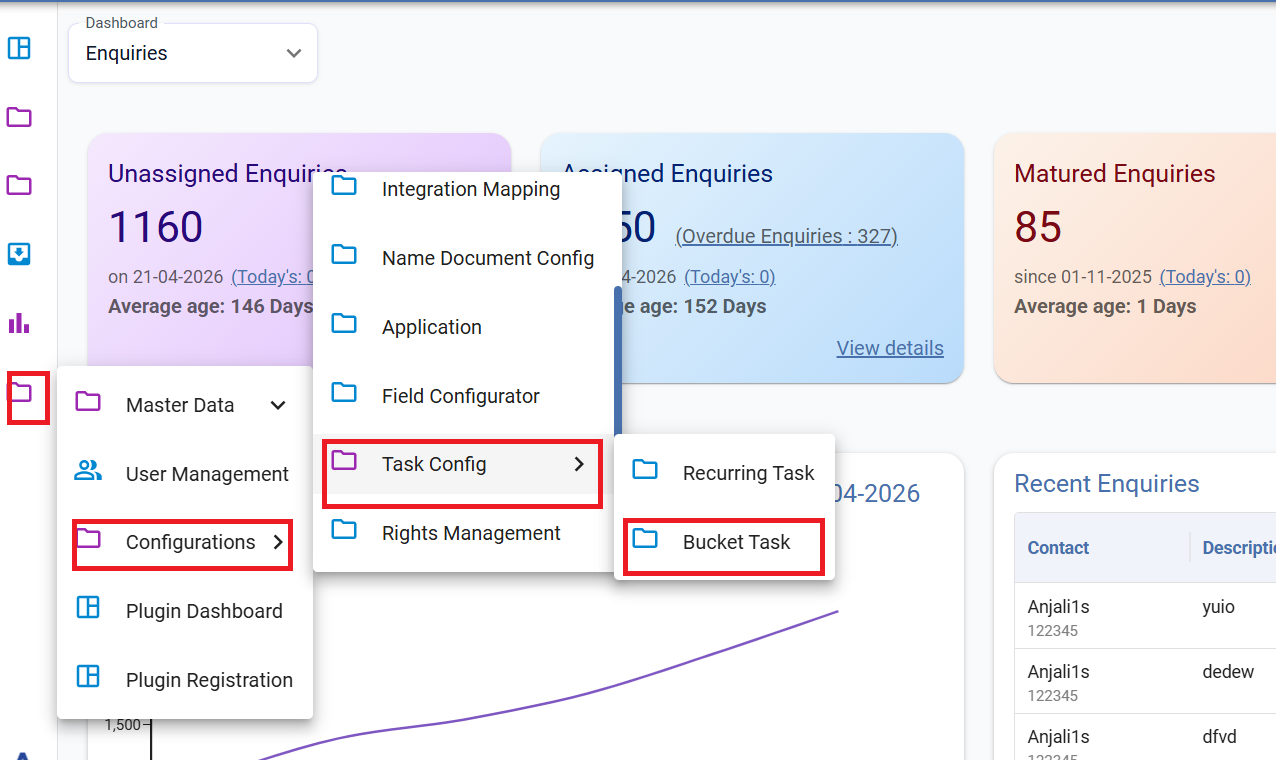Click the Recurring Task folder icon
The width and height of the screenshot is (1276, 760).
645,469
